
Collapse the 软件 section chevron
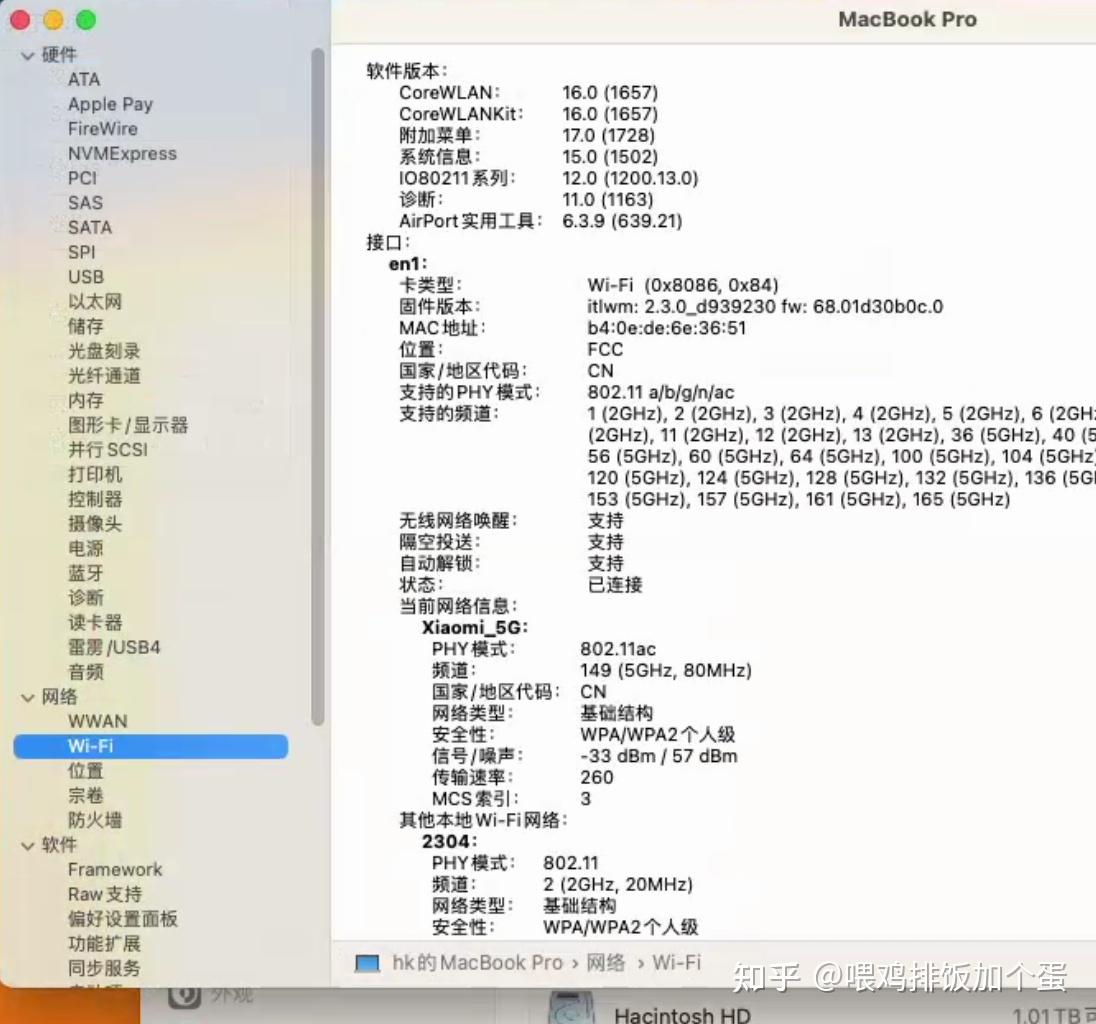27,845
